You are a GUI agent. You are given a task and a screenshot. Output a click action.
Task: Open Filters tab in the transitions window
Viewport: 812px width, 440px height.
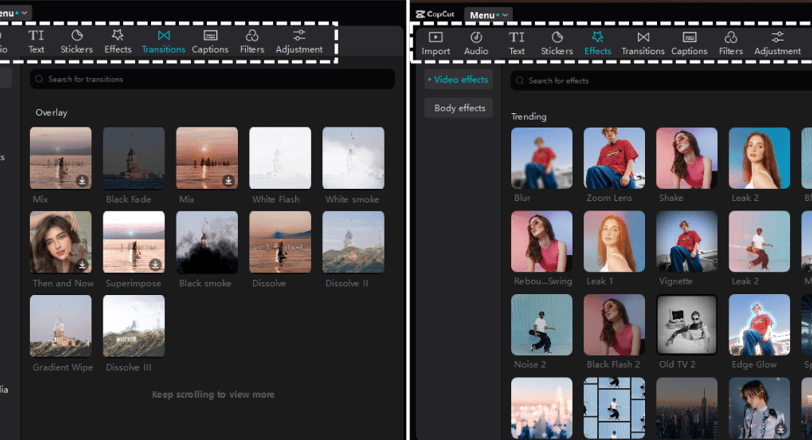[252, 42]
